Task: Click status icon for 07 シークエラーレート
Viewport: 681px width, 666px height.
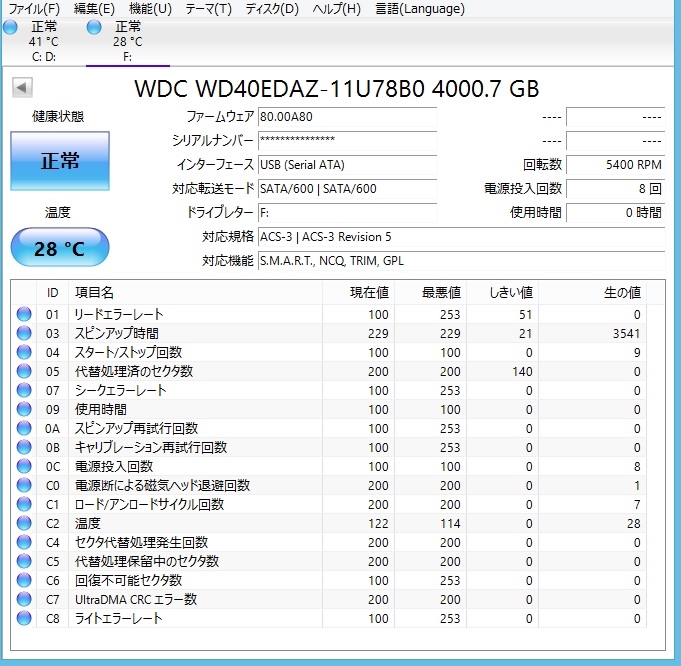Action: 24,390
